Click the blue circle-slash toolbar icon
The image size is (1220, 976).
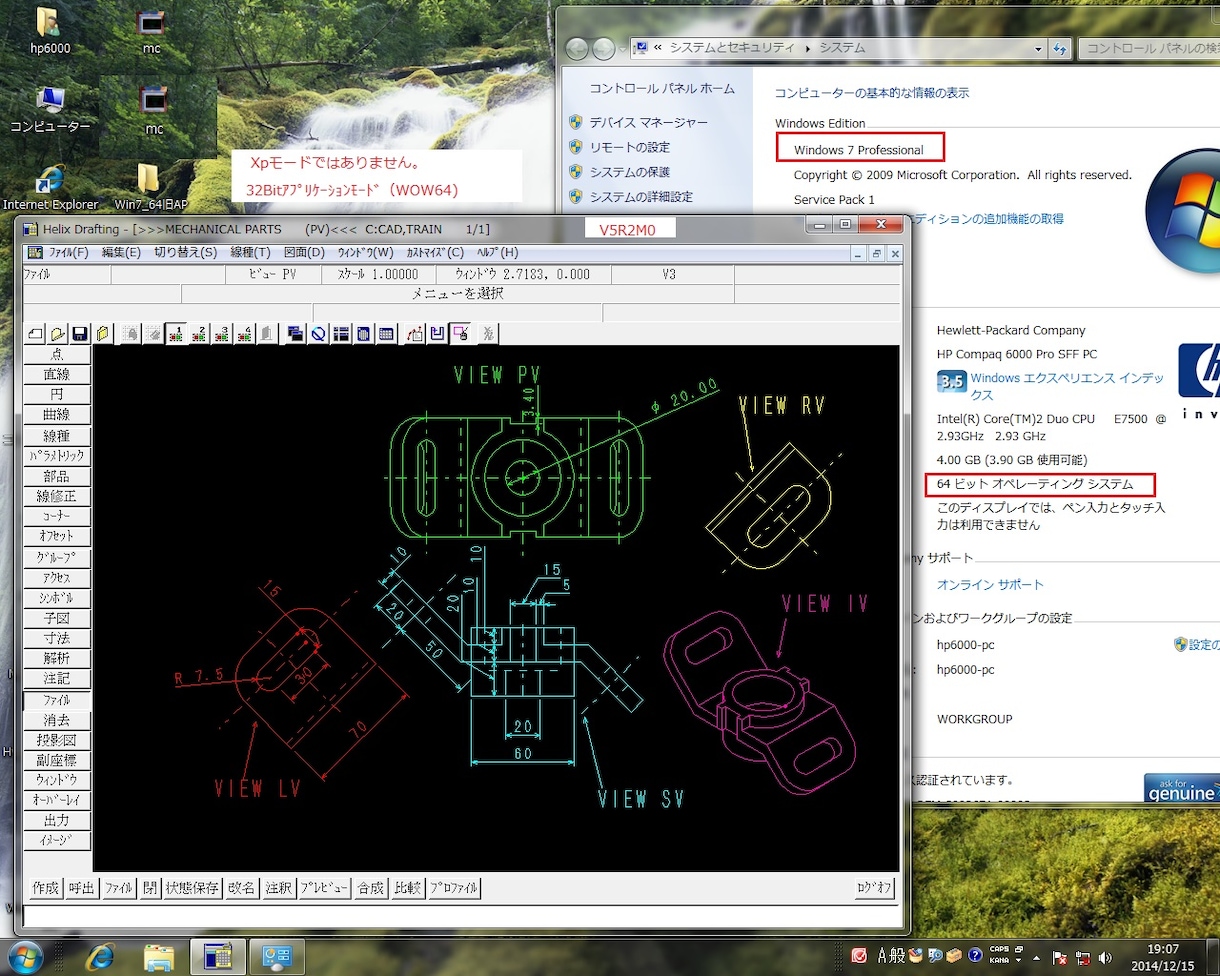click(x=318, y=334)
